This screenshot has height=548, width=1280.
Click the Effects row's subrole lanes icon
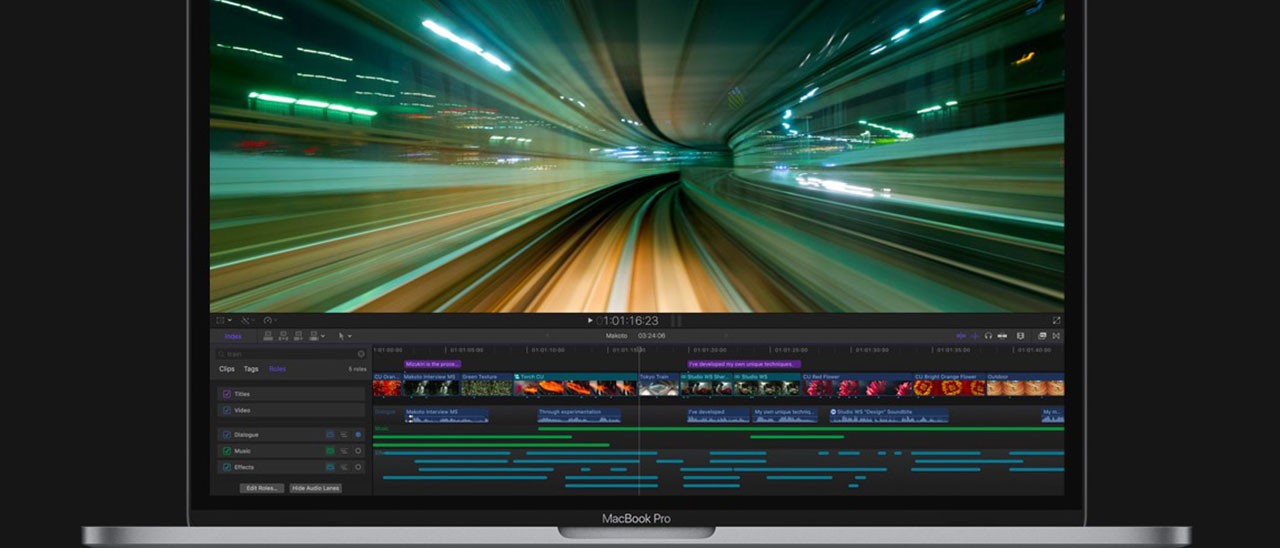tap(344, 467)
